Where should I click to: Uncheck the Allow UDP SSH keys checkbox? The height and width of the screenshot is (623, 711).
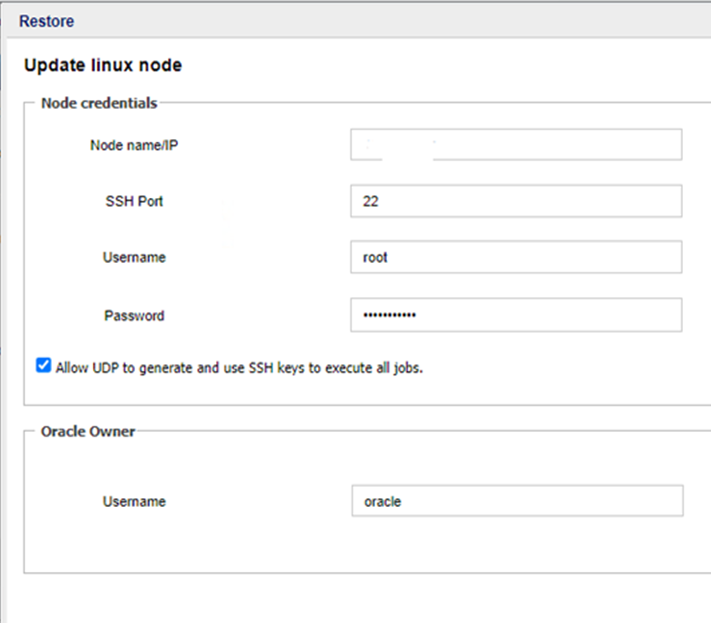[43, 366]
